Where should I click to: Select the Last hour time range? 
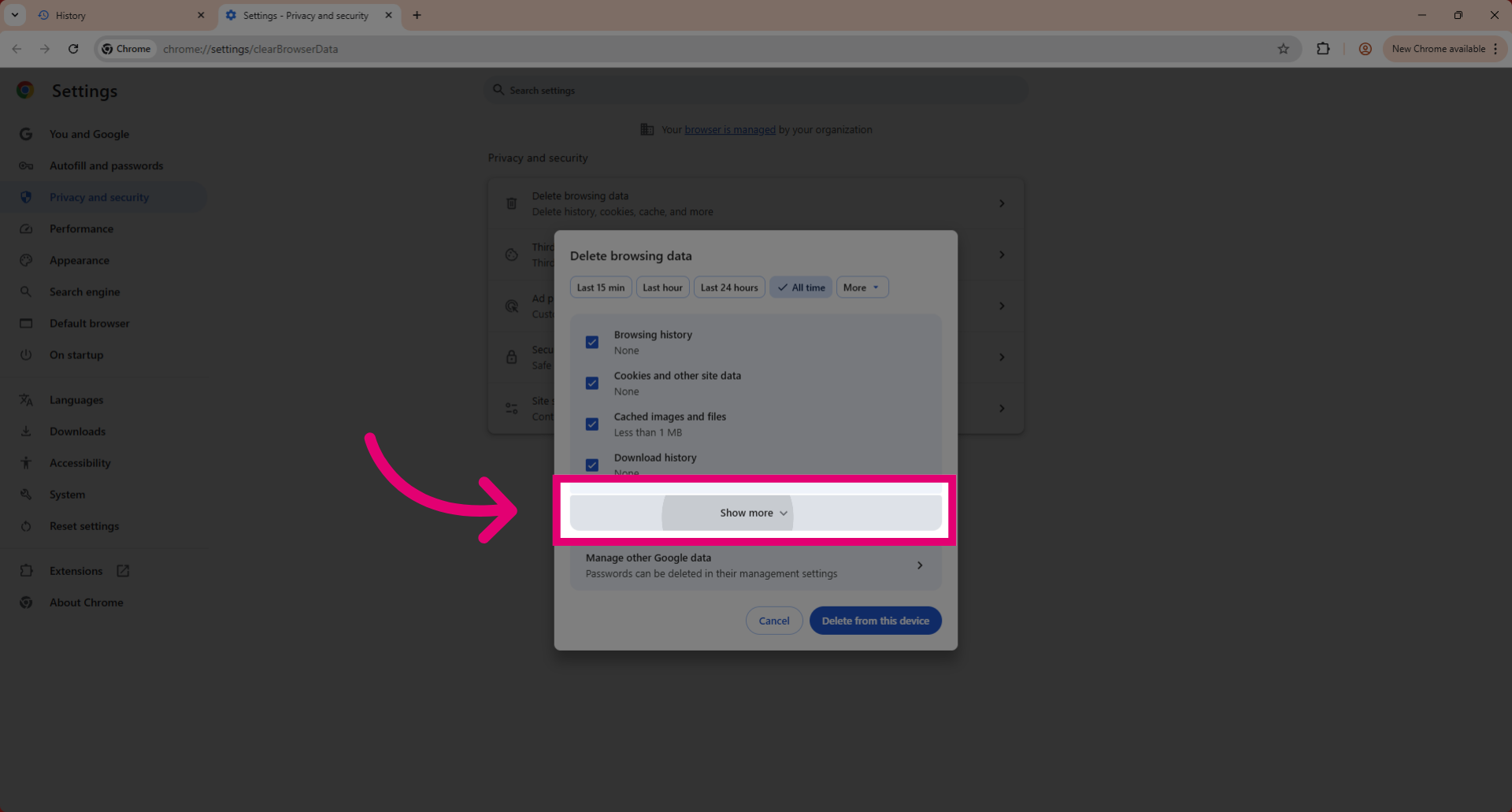(662, 287)
